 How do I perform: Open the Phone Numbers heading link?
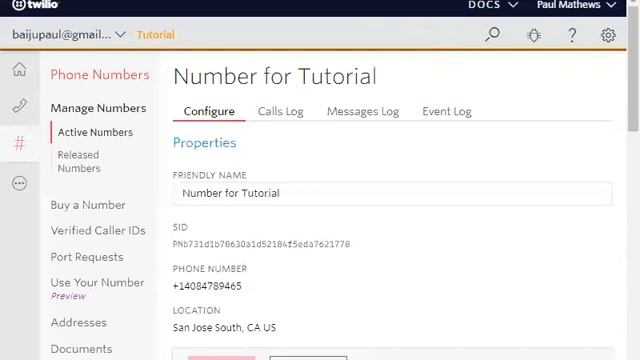pyautogui.click(x=100, y=75)
